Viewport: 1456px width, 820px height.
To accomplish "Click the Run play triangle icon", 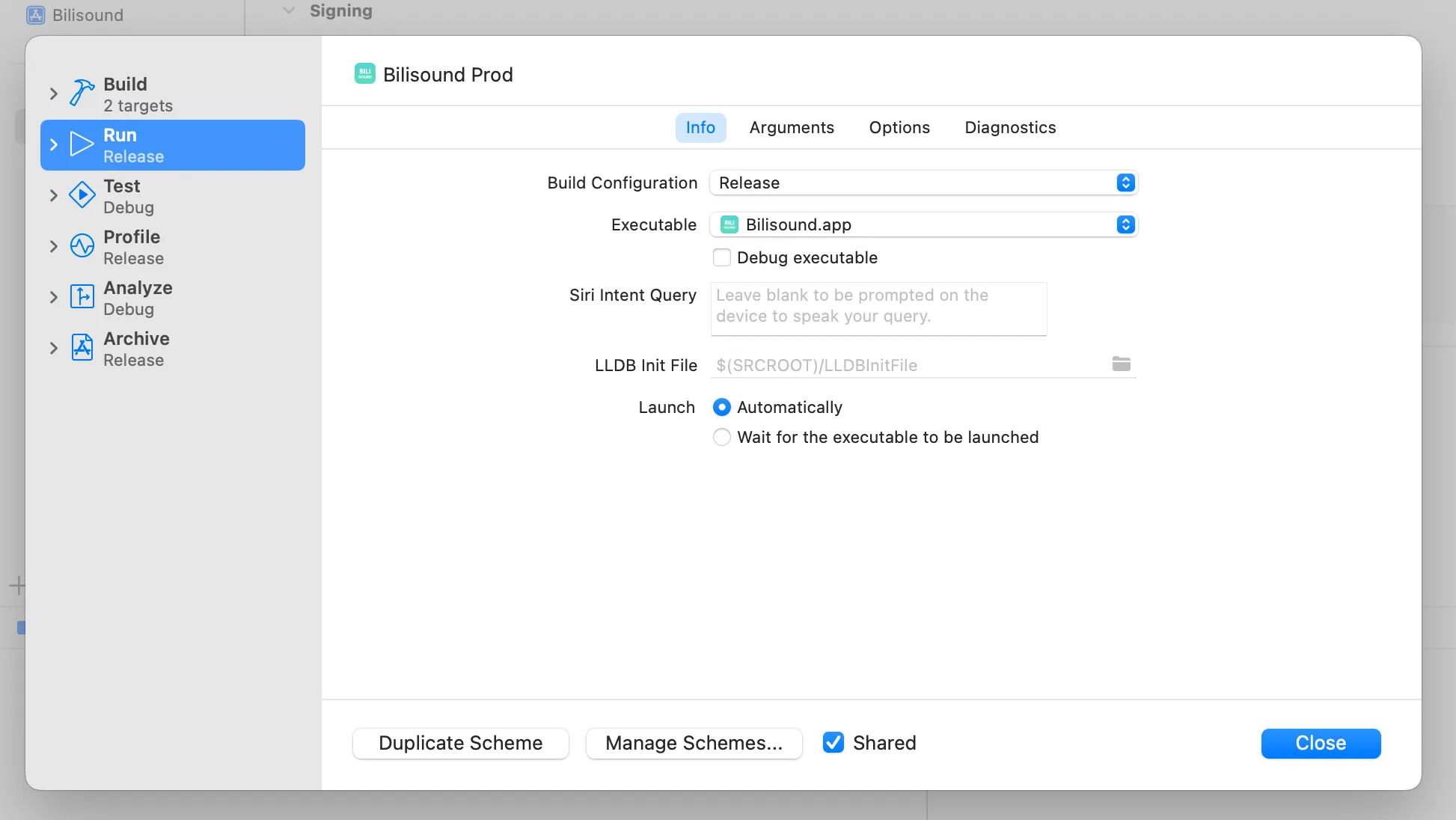I will pyautogui.click(x=82, y=144).
